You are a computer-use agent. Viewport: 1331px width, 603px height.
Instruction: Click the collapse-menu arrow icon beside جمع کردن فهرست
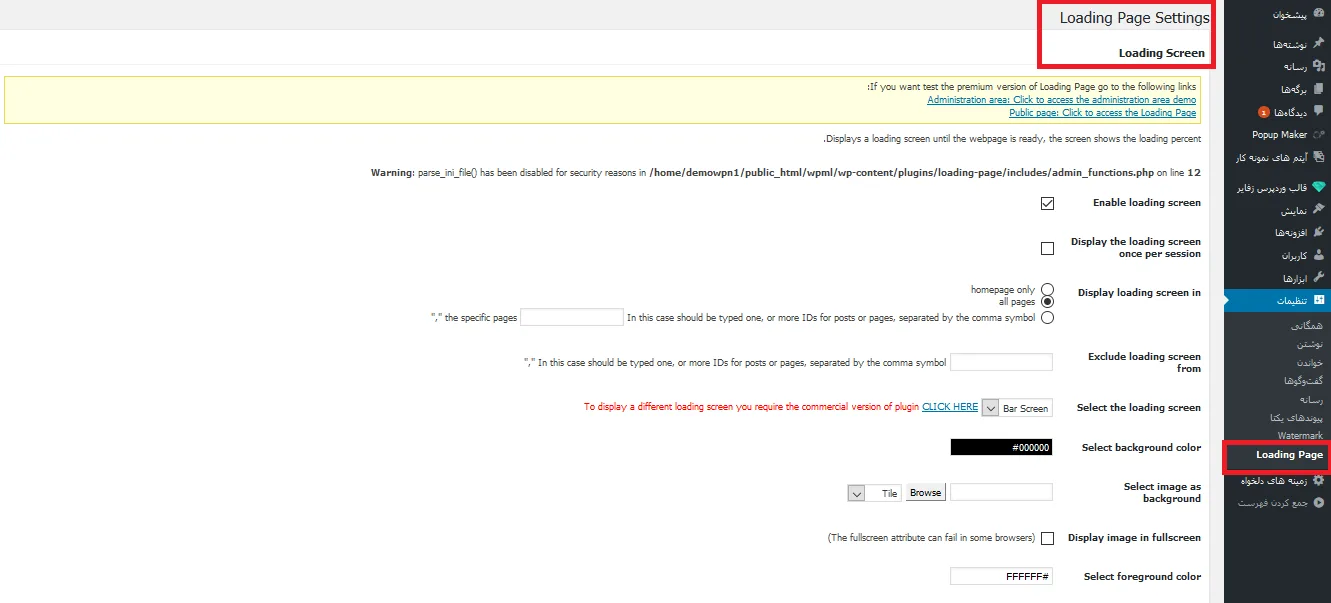click(x=1318, y=502)
